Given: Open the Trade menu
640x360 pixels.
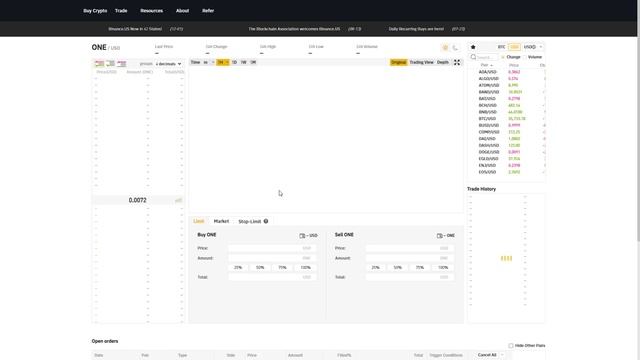Looking at the screenshot, I should point(121,11).
